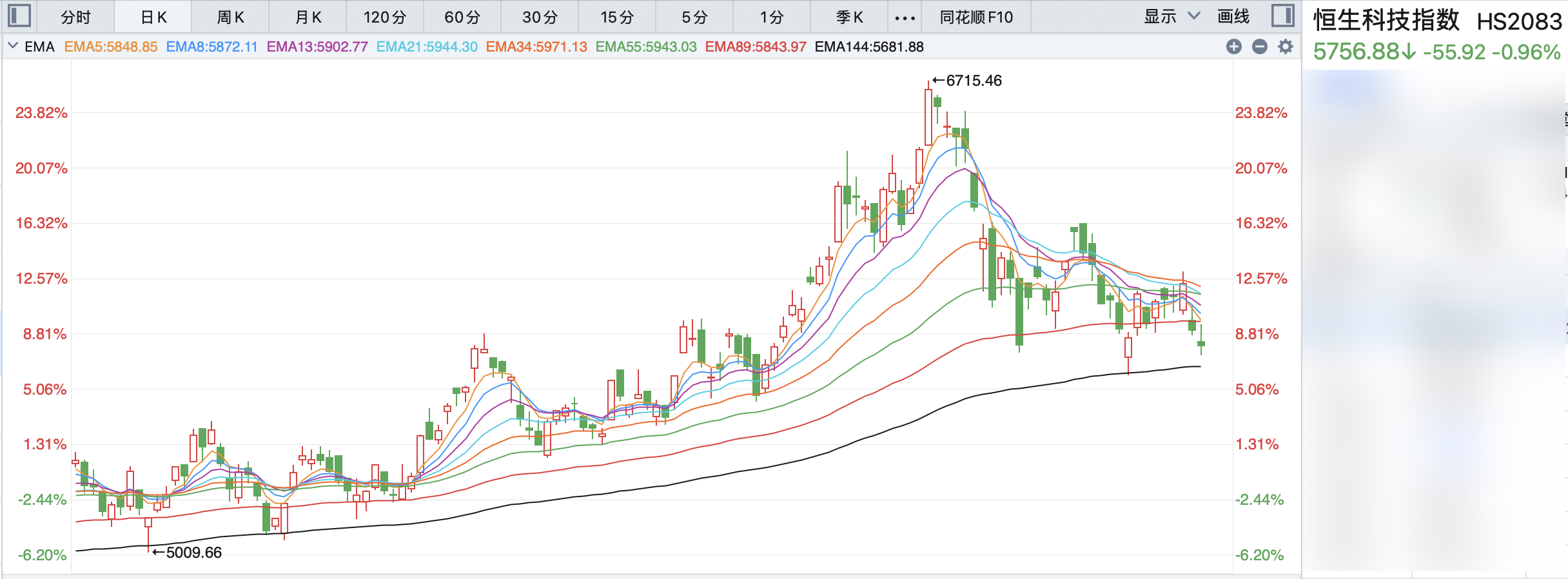The width and height of the screenshot is (1568, 579).
Task: Open indicator settings gear icon
Action: pos(1286,46)
